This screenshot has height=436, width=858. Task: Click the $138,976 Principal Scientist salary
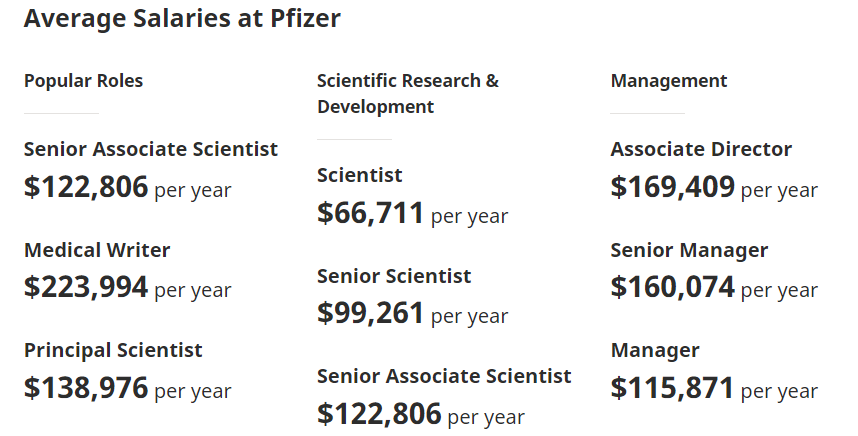point(86,388)
